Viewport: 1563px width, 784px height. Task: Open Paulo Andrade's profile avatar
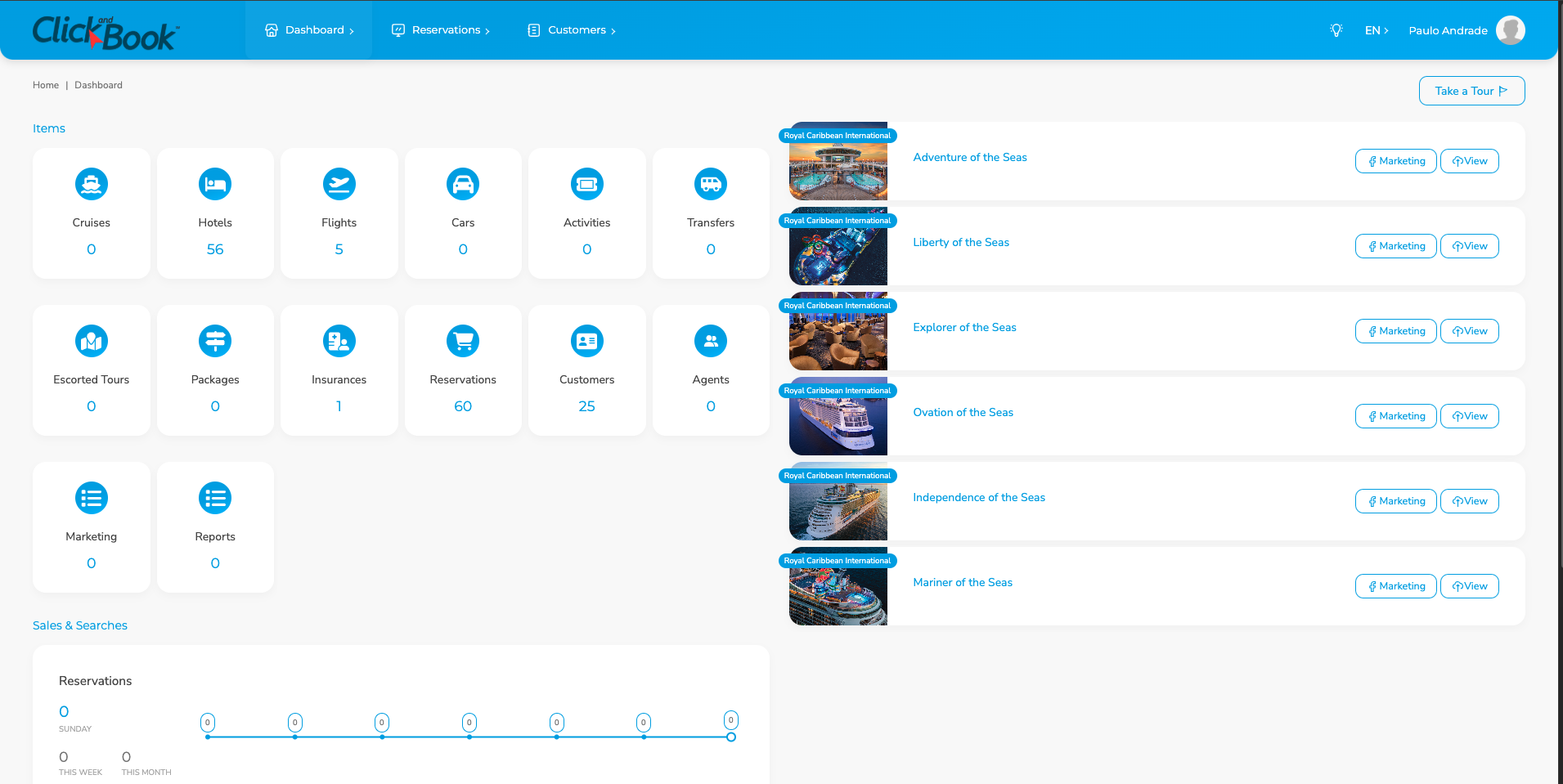click(1510, 30)
